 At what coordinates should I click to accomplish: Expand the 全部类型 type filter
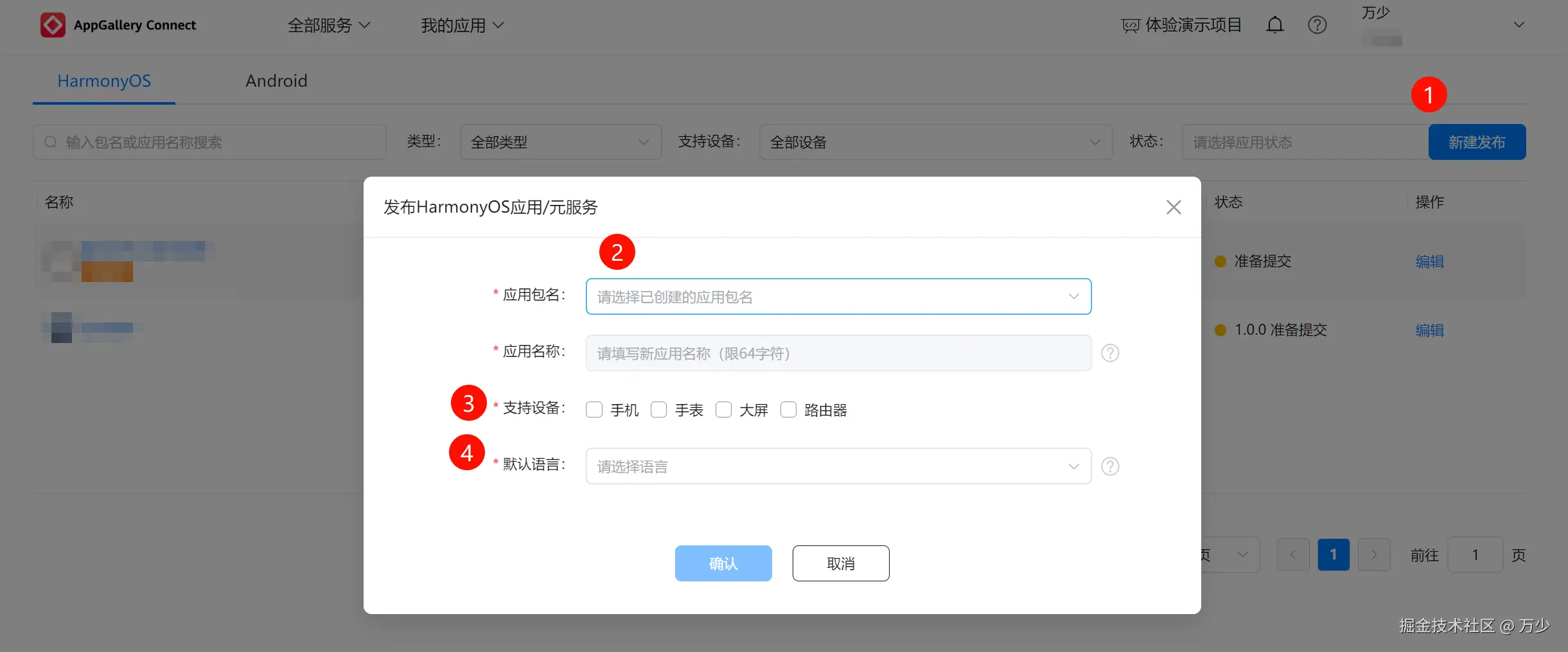coord(561,142)
